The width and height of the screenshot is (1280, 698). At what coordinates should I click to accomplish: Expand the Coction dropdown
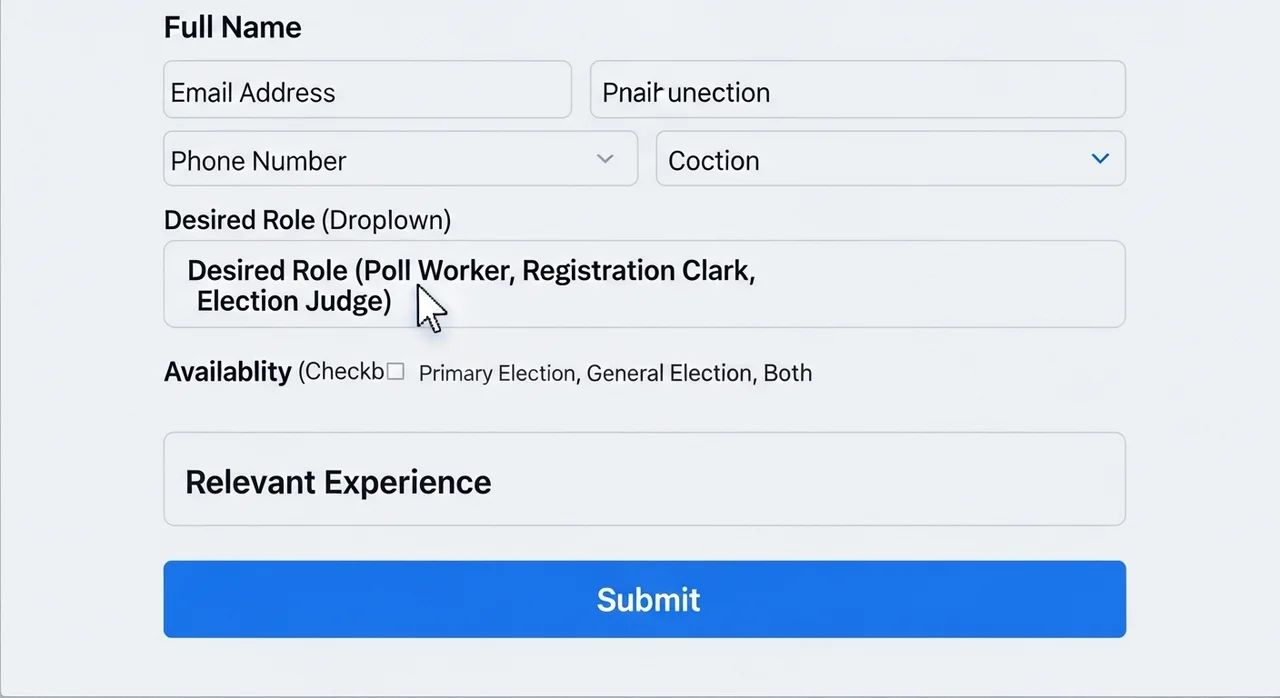tap(890, 159)
